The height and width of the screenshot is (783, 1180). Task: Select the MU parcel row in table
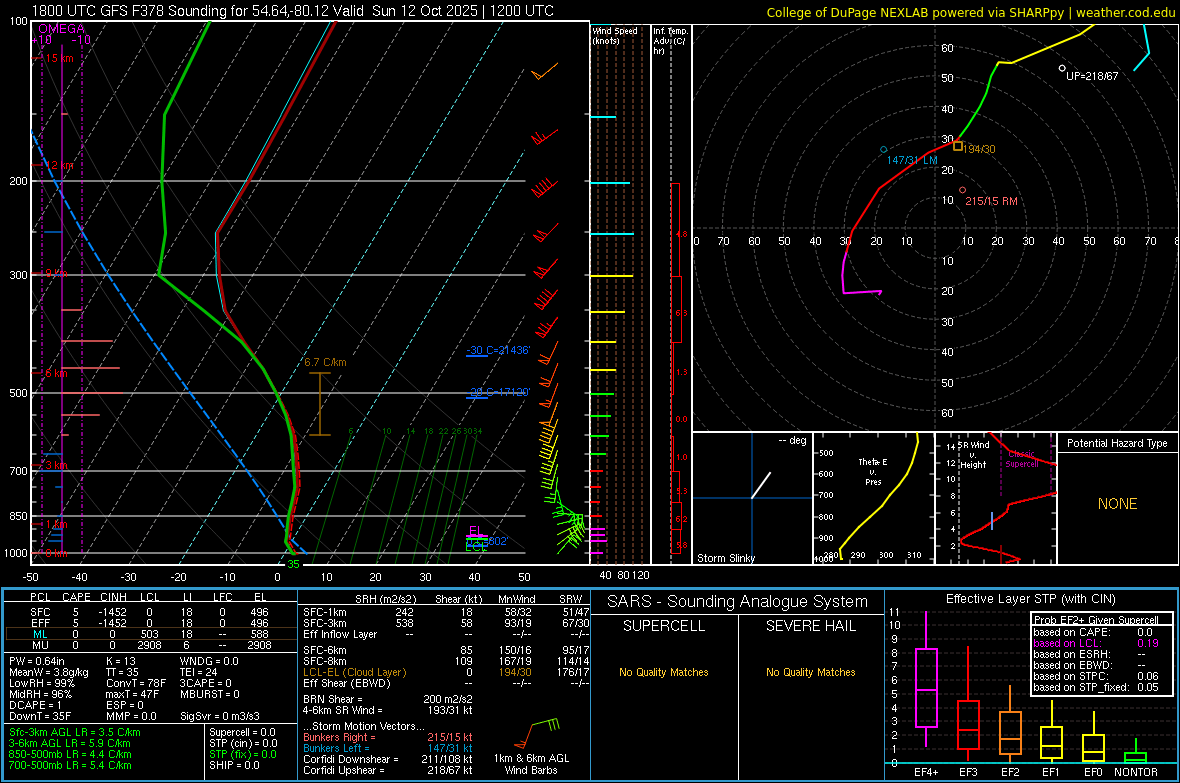(151, 645)
